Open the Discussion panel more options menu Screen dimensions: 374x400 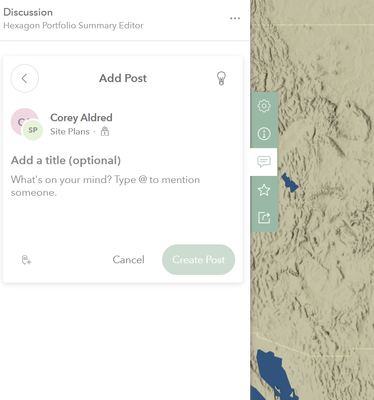[235, 18]
